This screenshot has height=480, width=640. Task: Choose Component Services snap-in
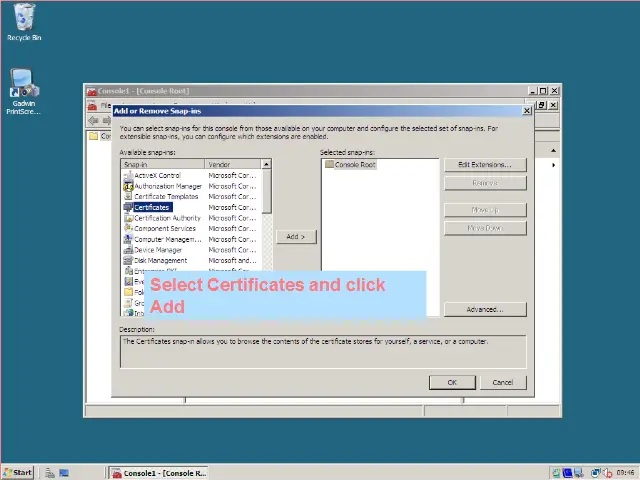pyautogui.click(x=165, y=228)
